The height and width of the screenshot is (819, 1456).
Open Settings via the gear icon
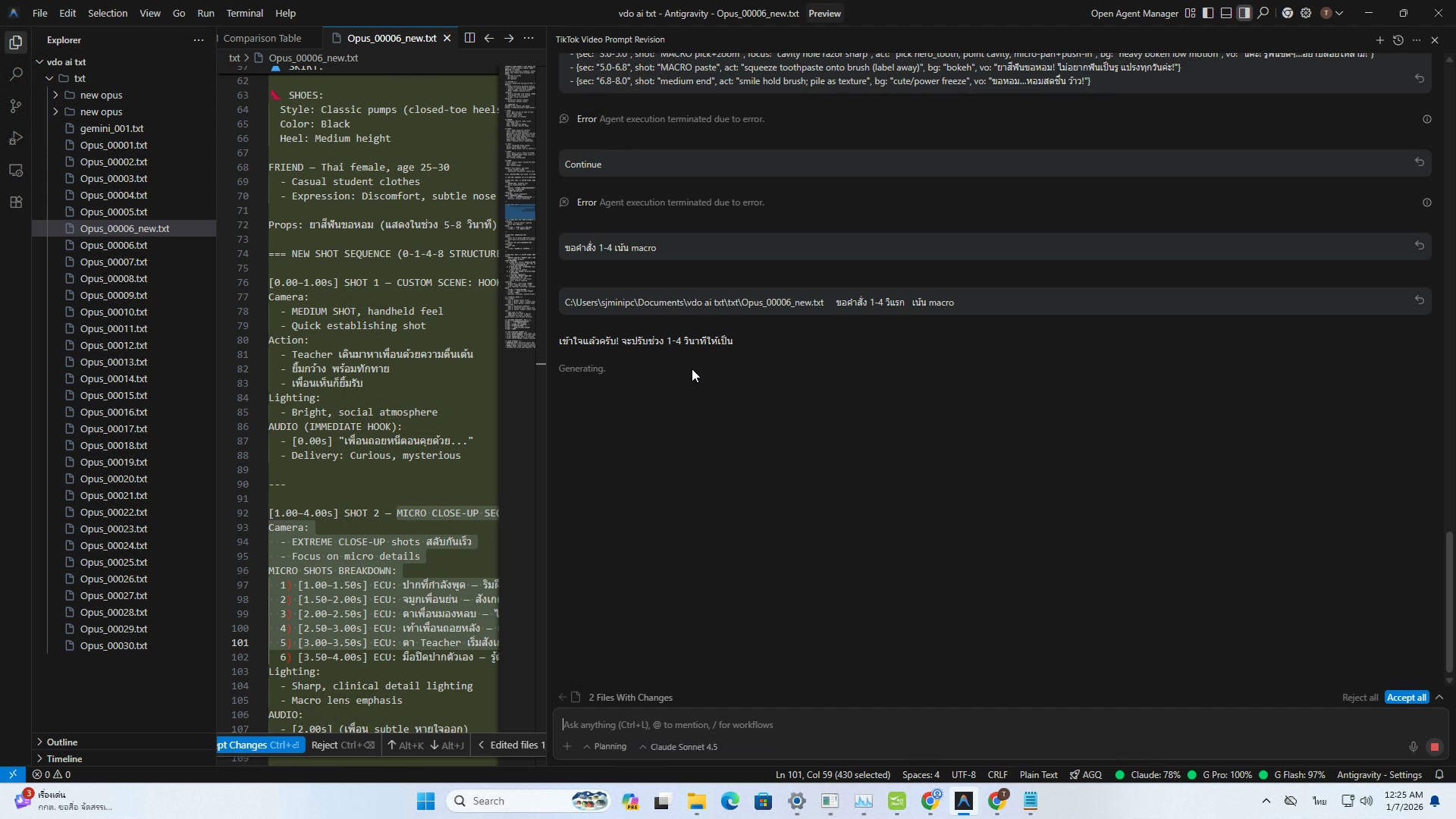click(x=1306, y=13)
